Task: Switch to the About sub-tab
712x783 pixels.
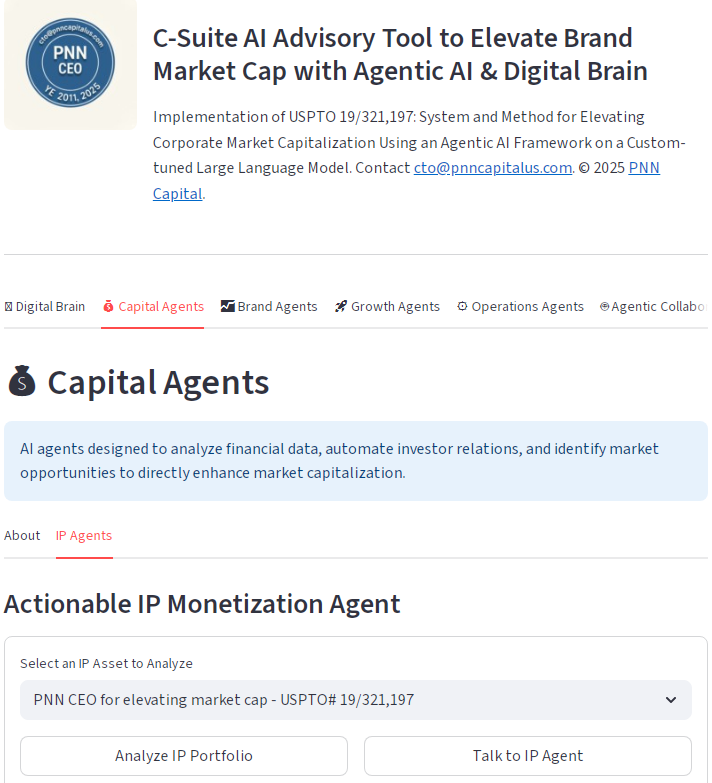Action: point(22,536)
